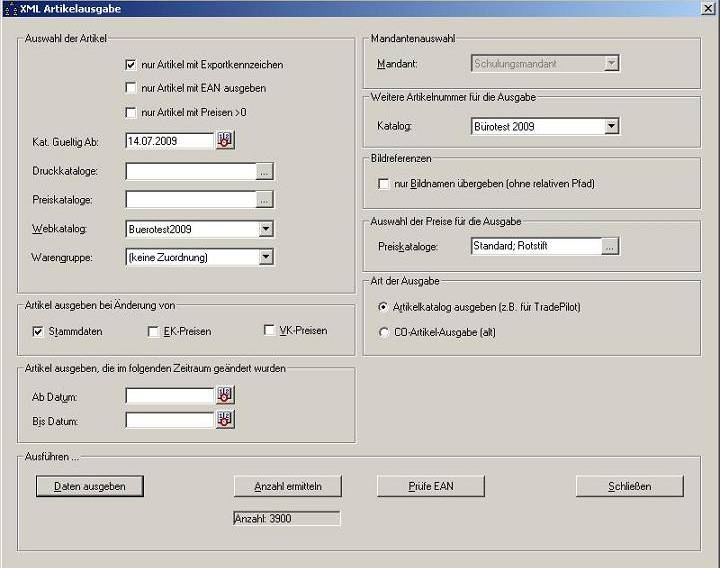Click the Schließen button

click(630, 486)
